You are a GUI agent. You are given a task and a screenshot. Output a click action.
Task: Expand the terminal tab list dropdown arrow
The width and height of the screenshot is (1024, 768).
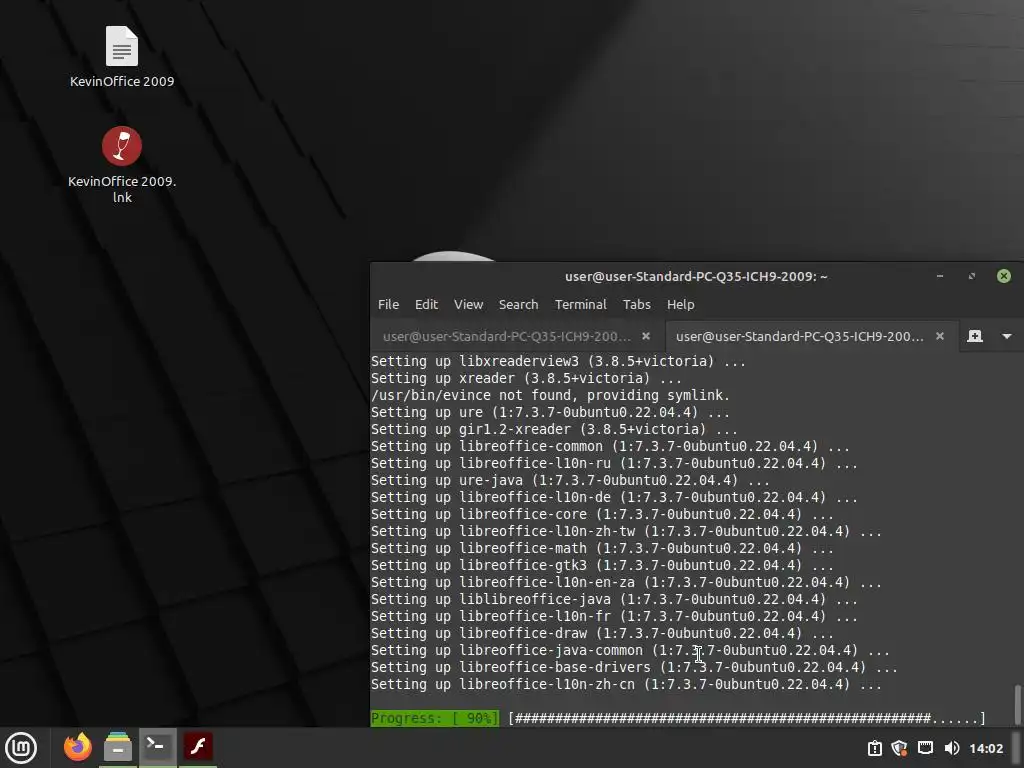point(1006,336)
